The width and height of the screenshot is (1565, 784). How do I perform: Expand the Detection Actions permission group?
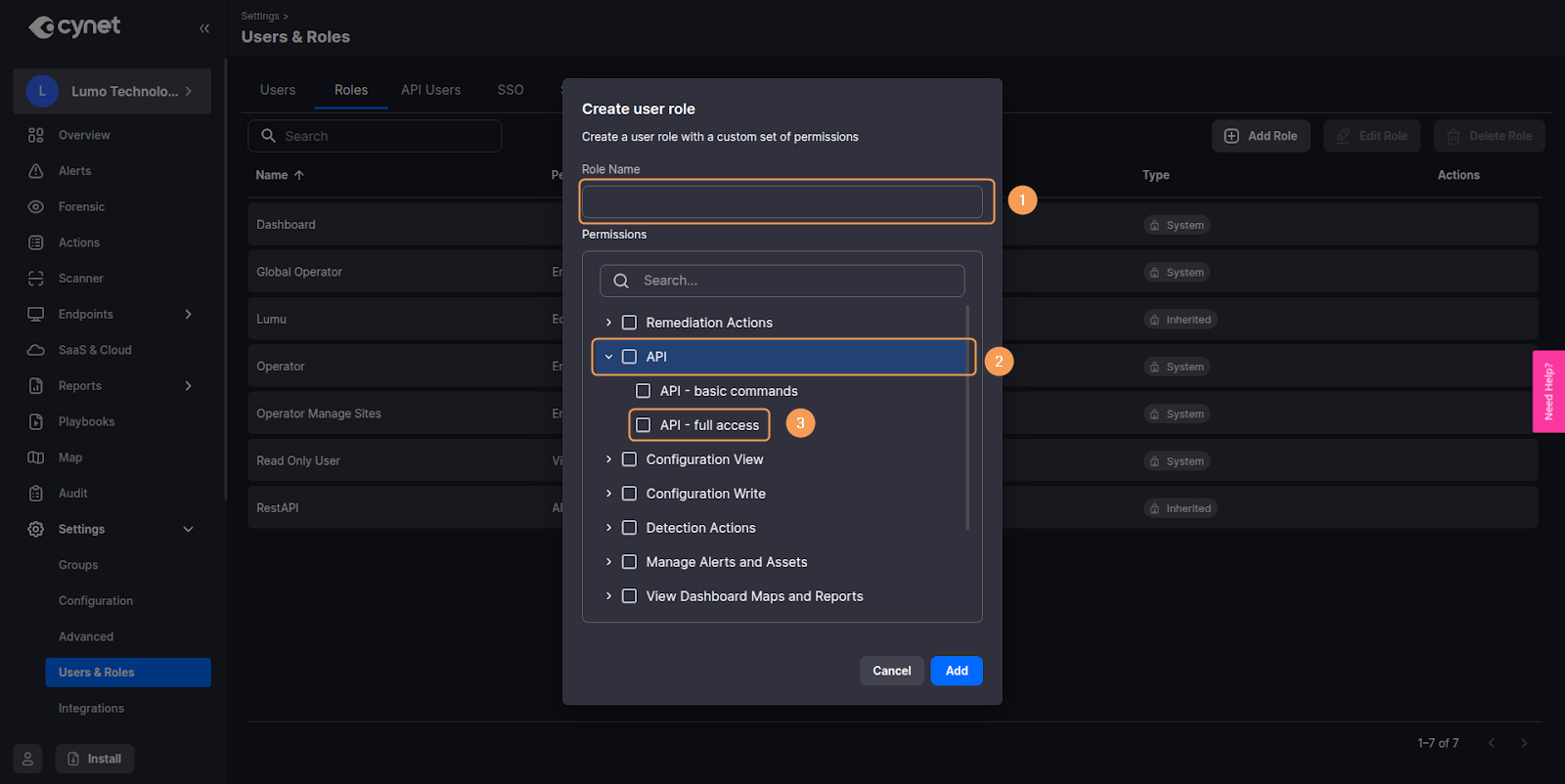pos(608,528)
